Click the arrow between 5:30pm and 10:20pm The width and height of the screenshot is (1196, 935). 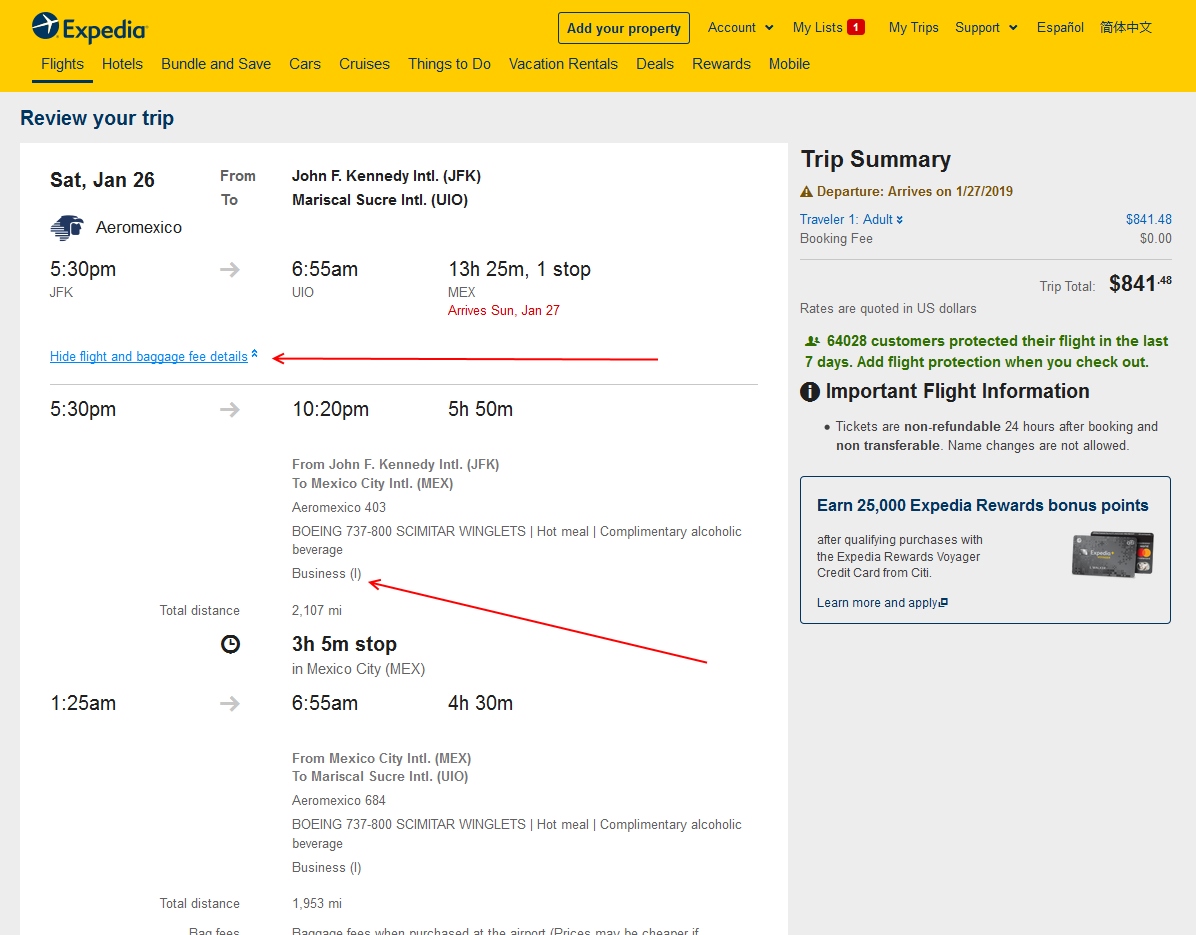point(230,409)
